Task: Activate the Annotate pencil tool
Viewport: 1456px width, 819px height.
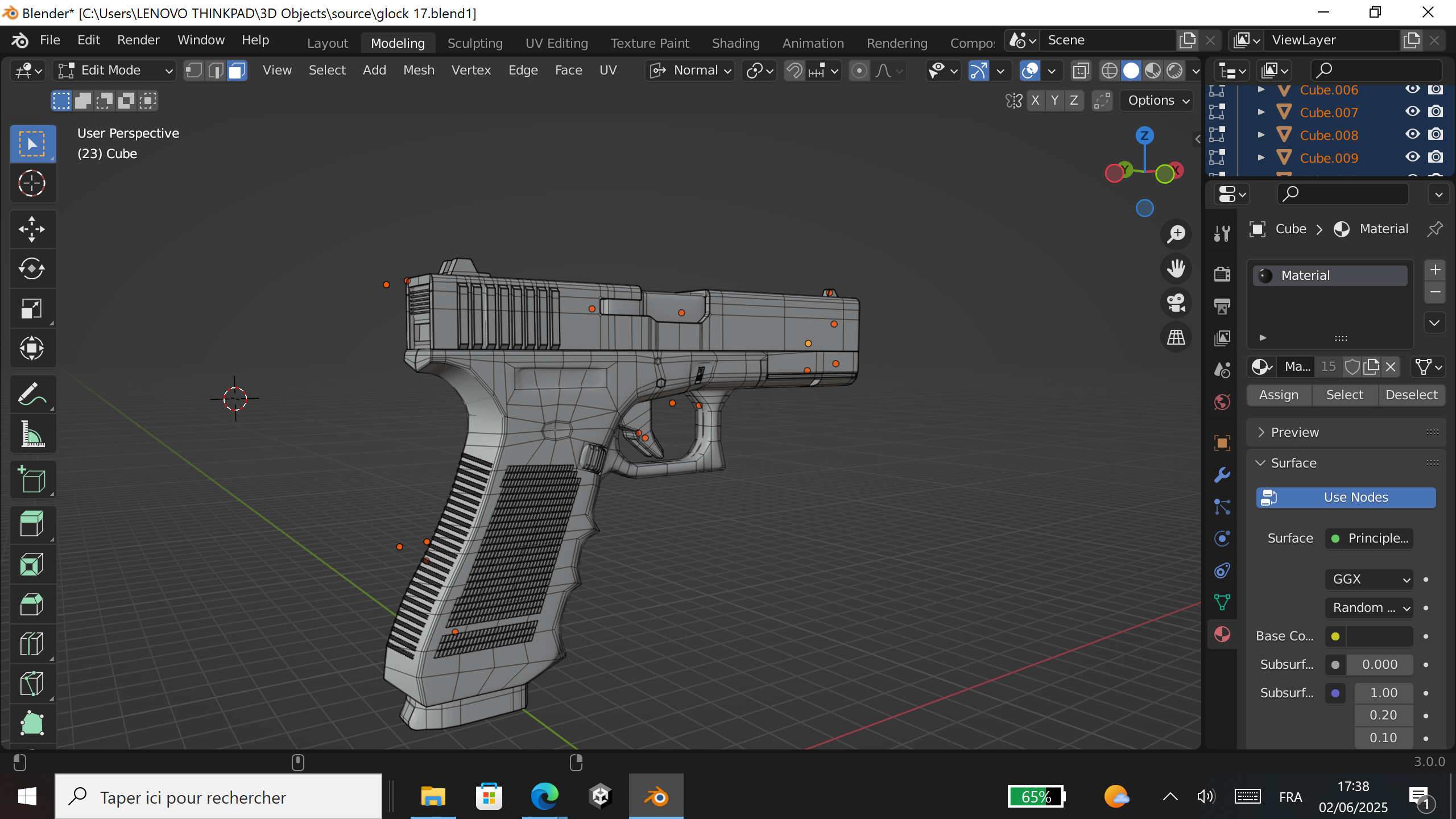Action: coord(32,394)
